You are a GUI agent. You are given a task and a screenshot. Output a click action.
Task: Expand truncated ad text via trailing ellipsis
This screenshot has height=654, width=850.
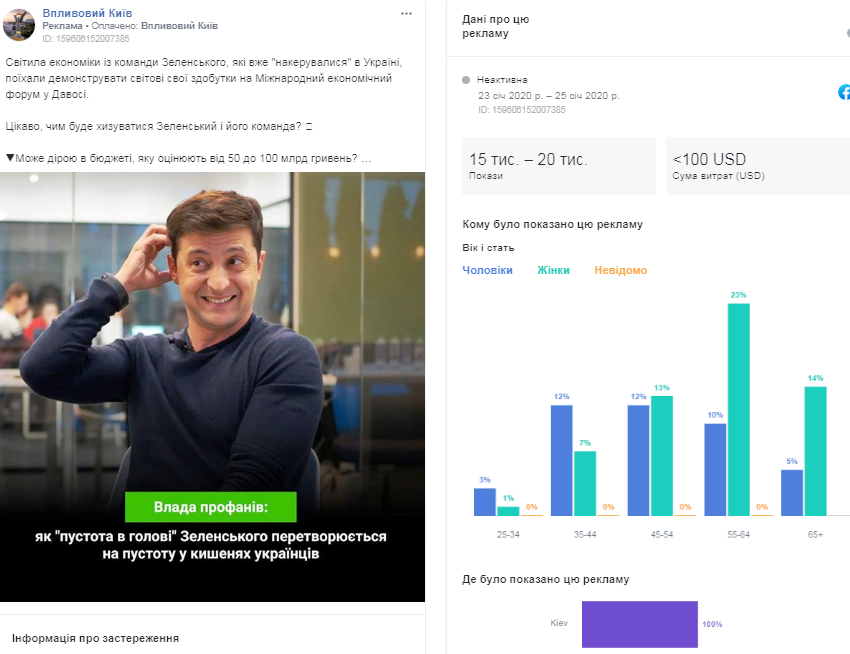[366, 158]
